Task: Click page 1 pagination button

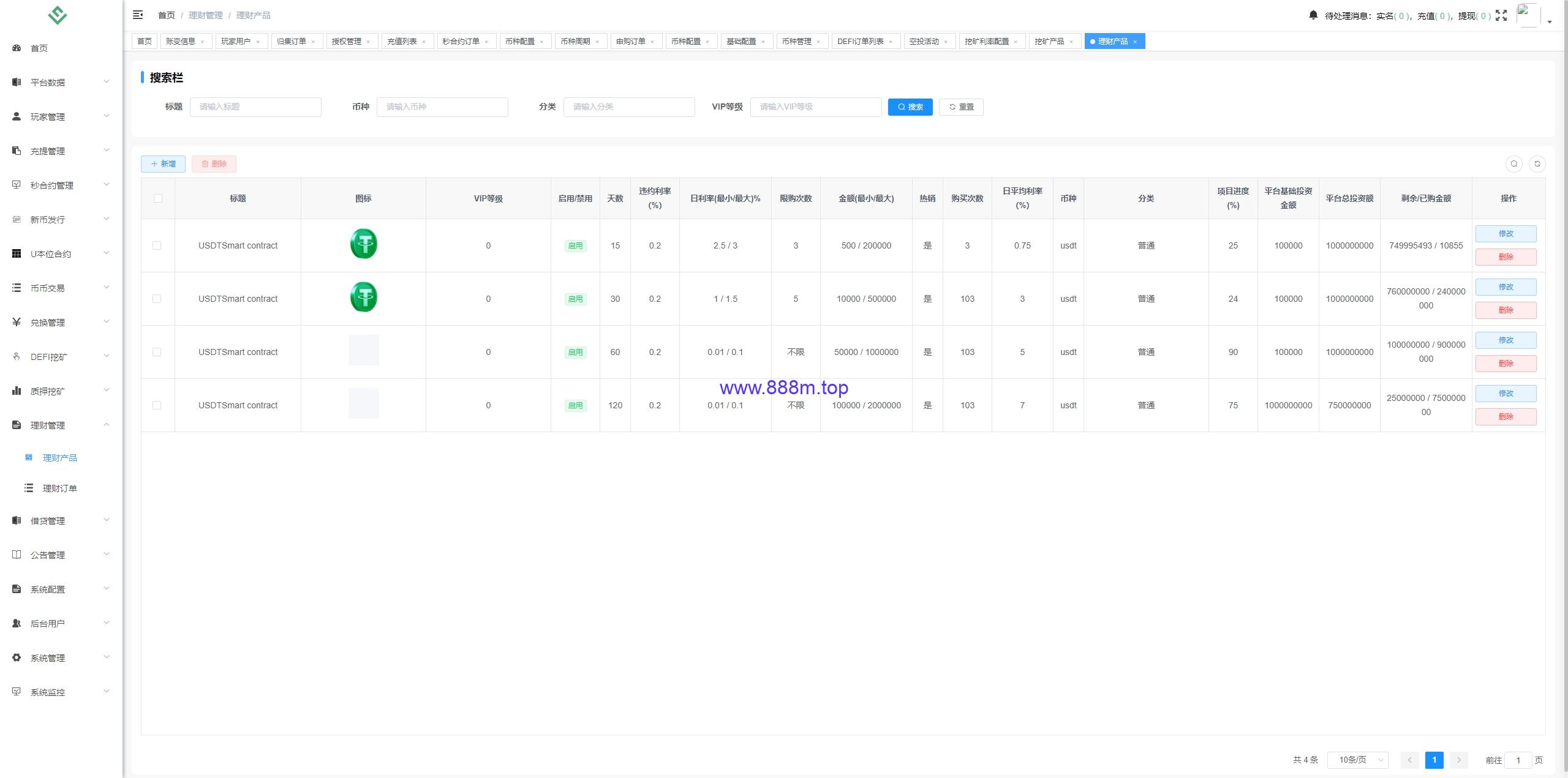Action: 1434,760
